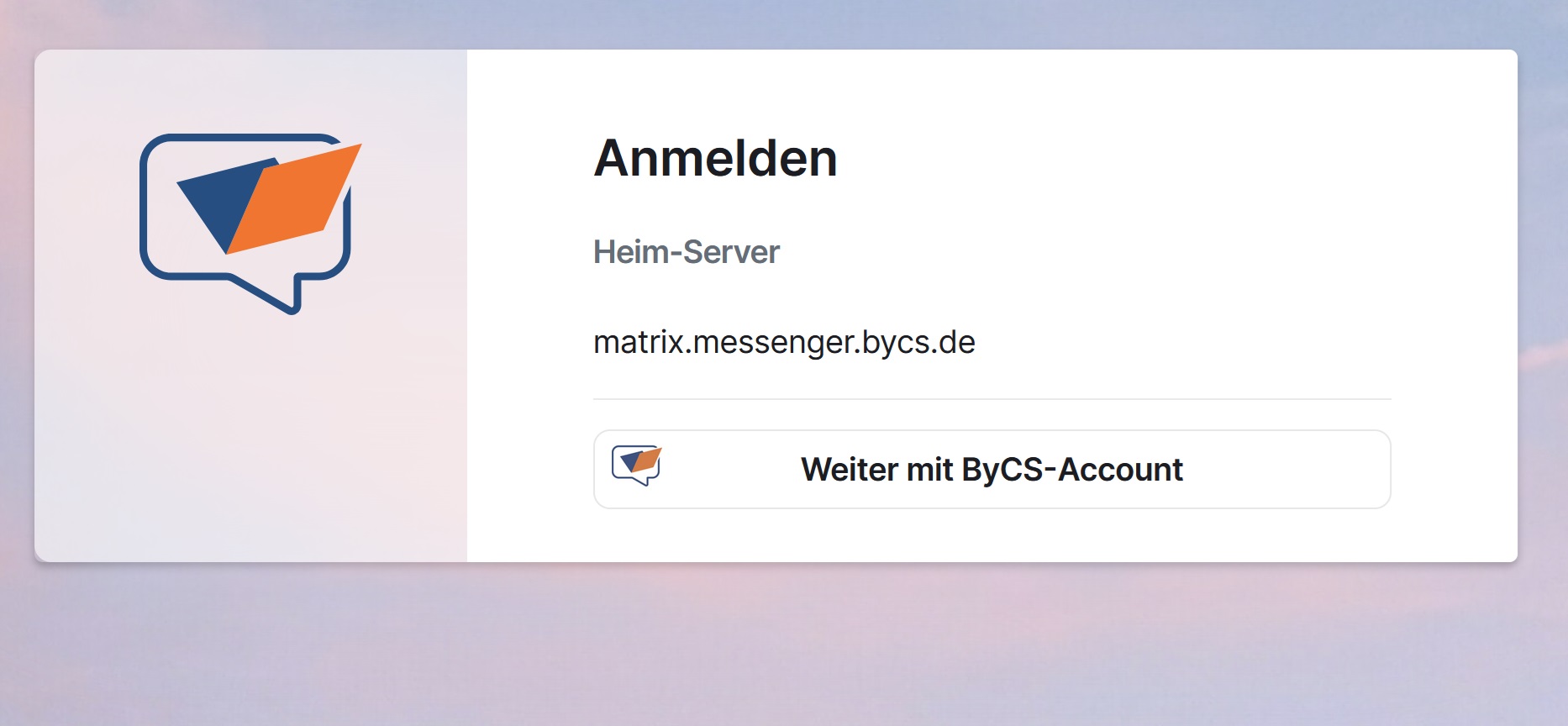The image size is (1568, 726).
Task: Click the bycs.de ending of the server address
Action: click(x=918, y=343)
